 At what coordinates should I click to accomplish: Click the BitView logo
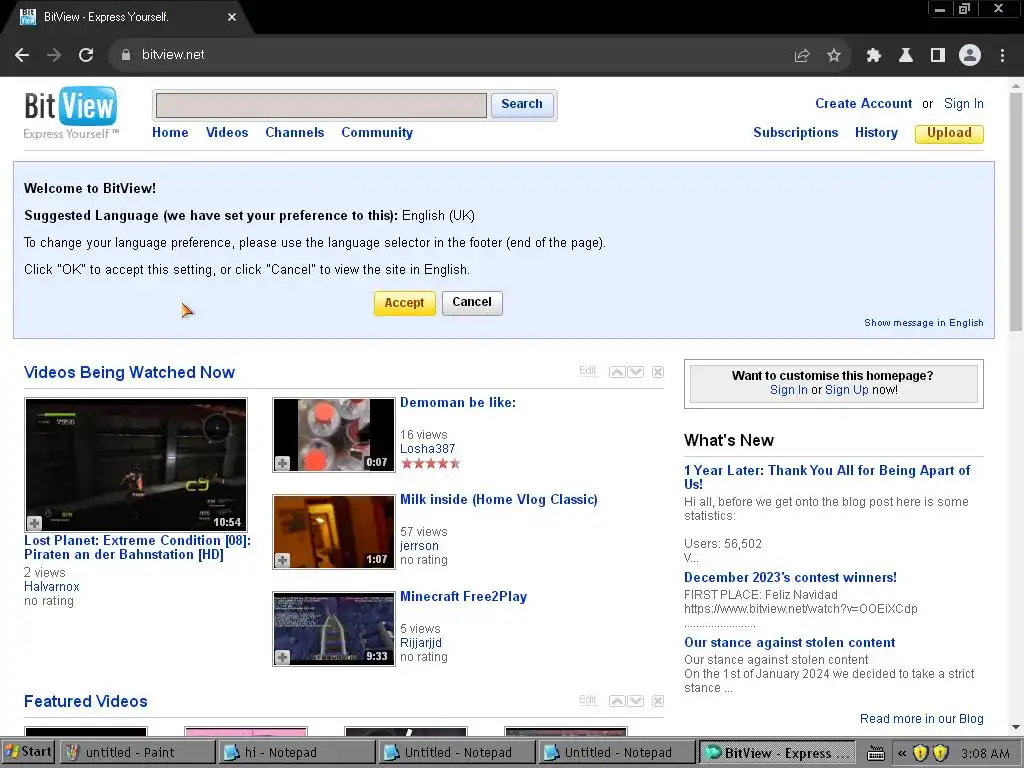[x=71, y=112]
